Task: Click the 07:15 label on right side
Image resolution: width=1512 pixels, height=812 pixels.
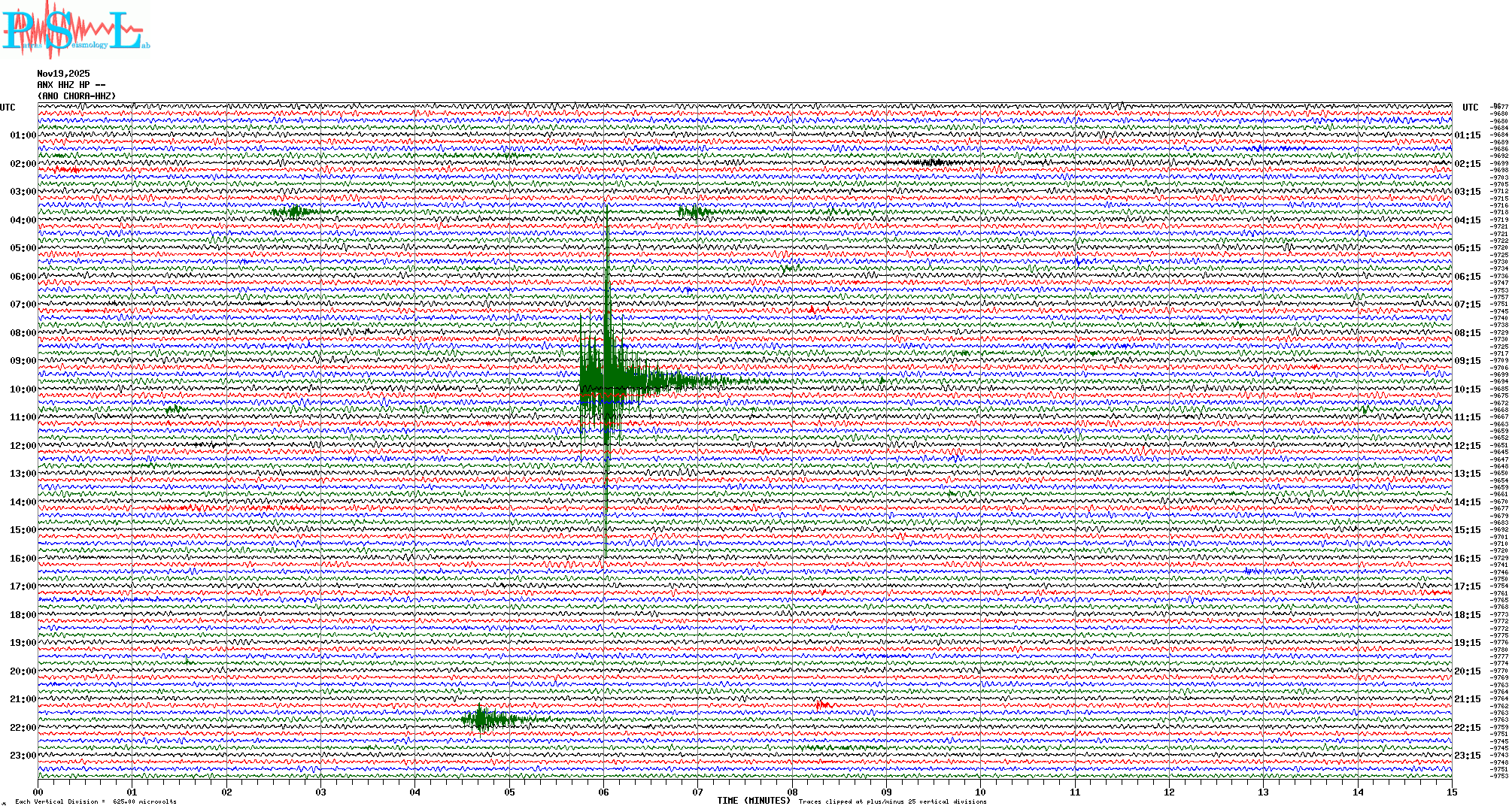Action: [x=1468, y=304]
